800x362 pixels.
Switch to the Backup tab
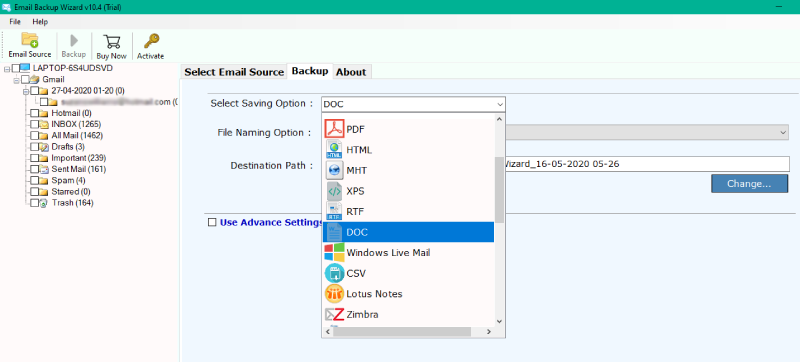(310, 71)
